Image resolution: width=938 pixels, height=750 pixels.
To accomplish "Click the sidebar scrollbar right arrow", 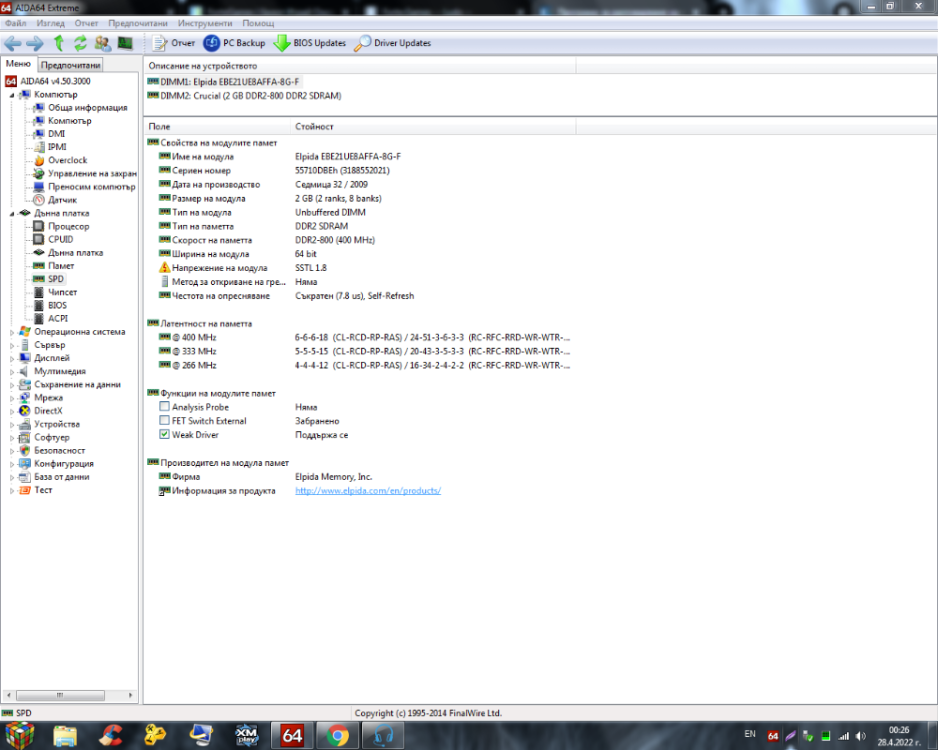I will (x=130, y=695).
